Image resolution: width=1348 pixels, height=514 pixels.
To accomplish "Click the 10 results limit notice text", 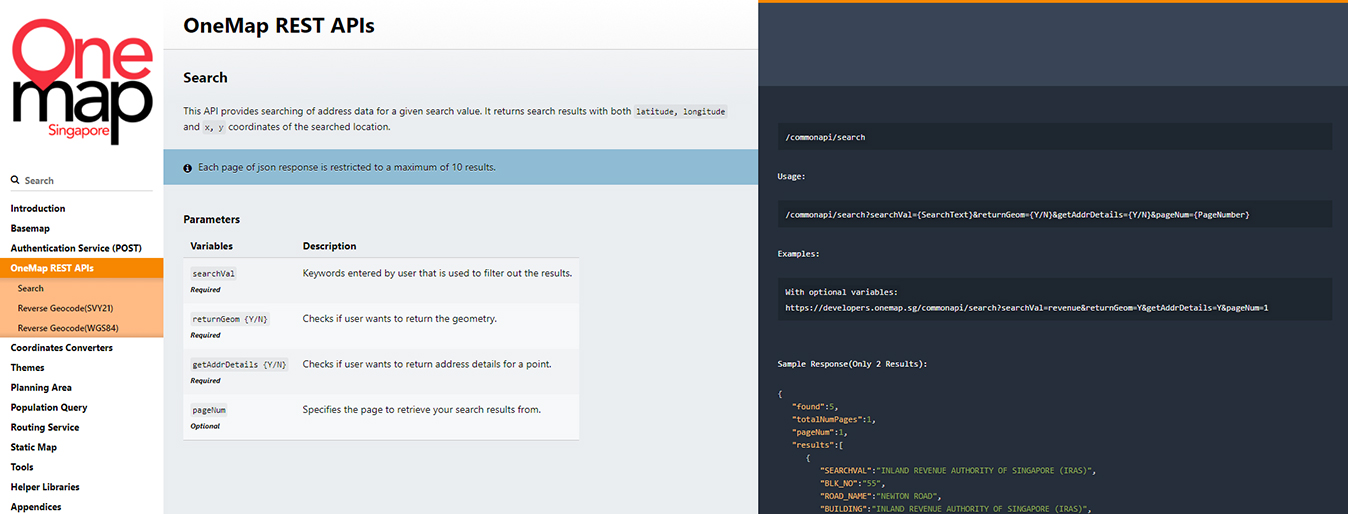I will click(347, 167).
